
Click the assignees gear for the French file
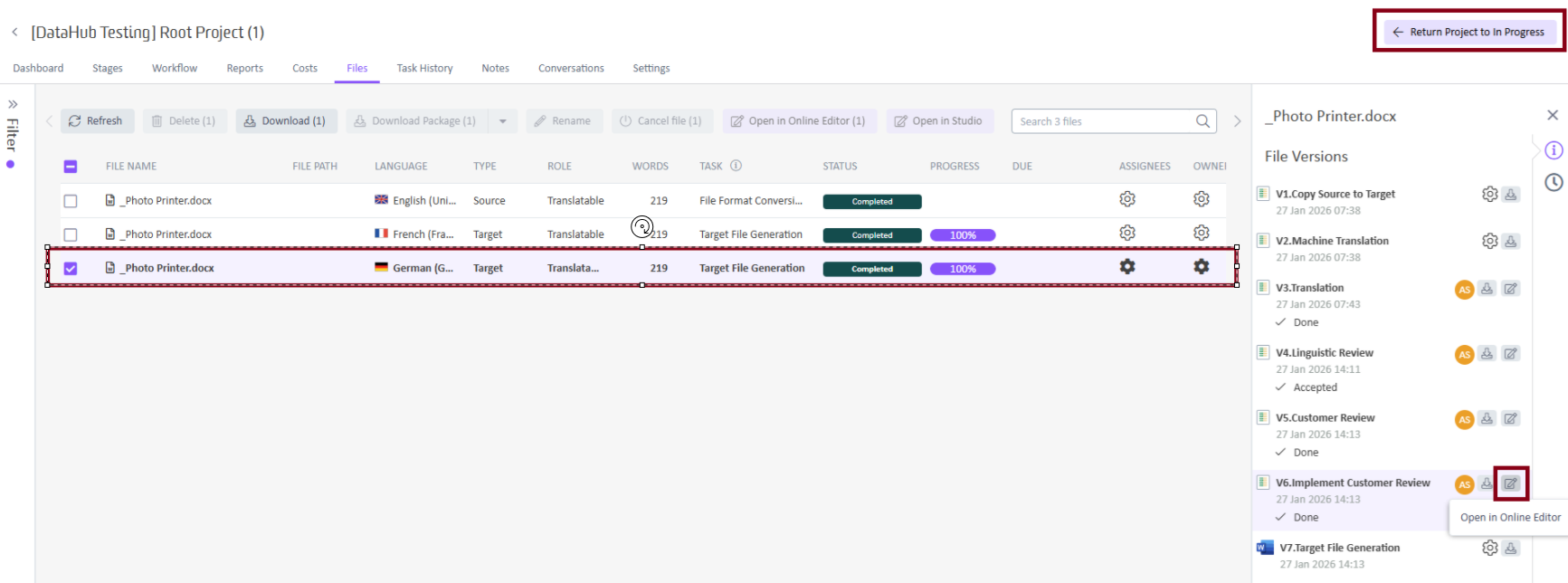[x=1127, y=233]
